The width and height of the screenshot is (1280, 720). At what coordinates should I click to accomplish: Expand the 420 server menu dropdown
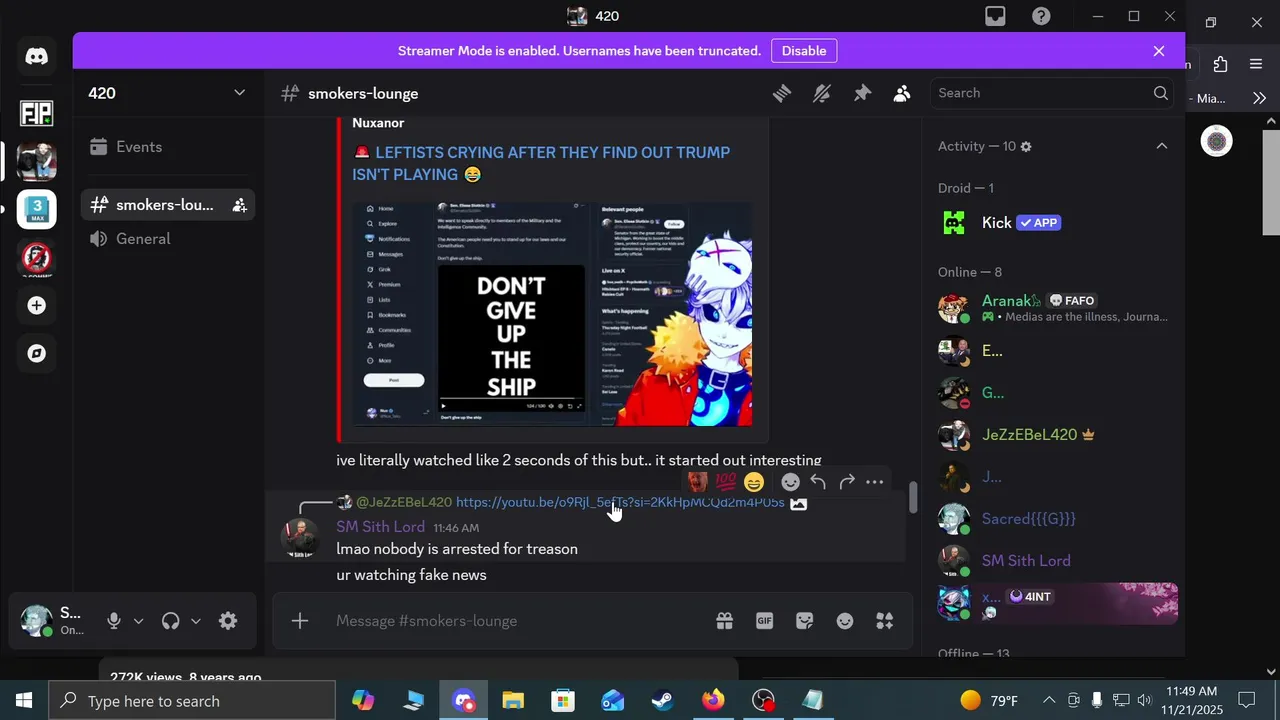[239, 93]
